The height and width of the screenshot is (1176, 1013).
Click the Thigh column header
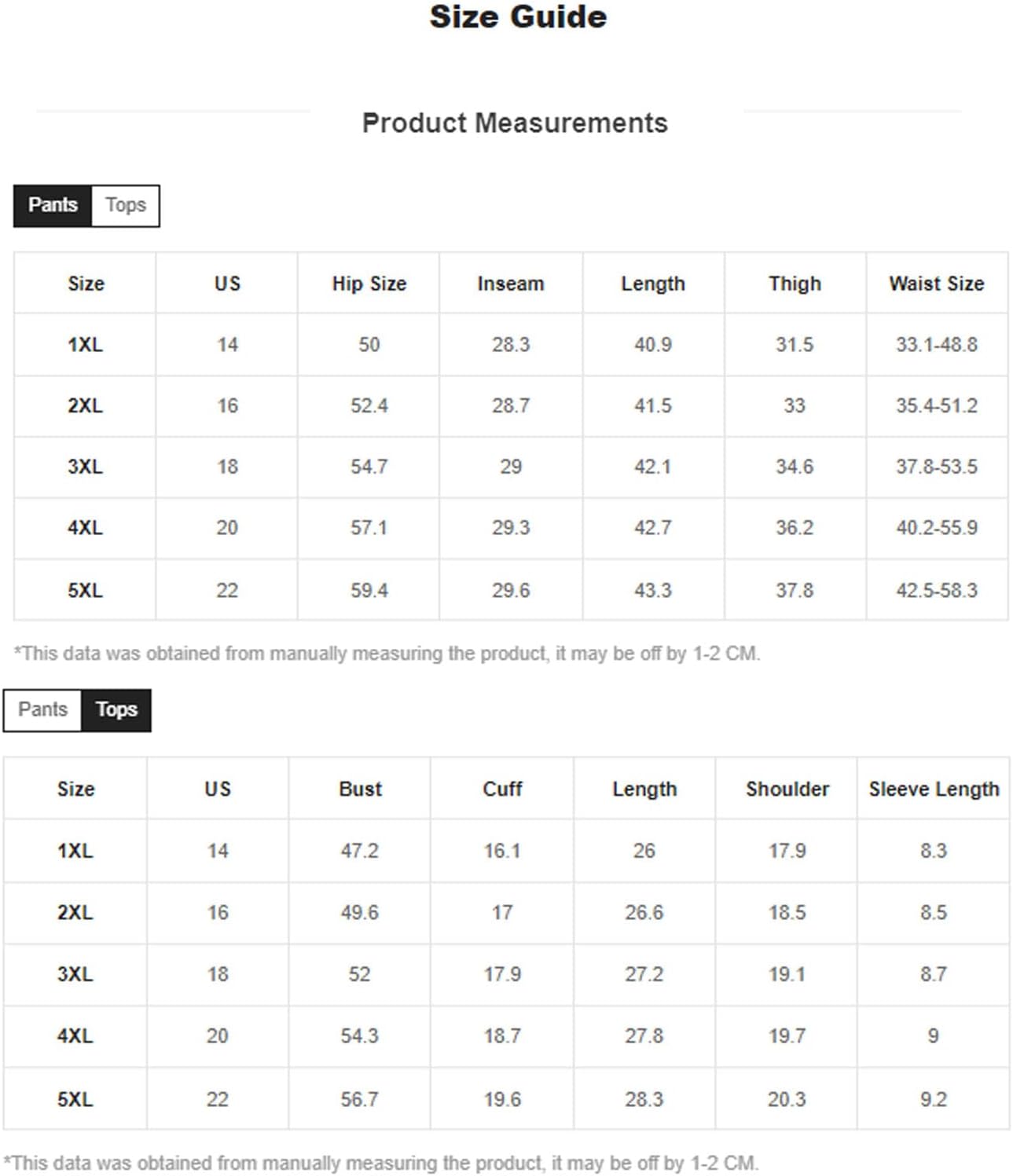click(795, 284)
